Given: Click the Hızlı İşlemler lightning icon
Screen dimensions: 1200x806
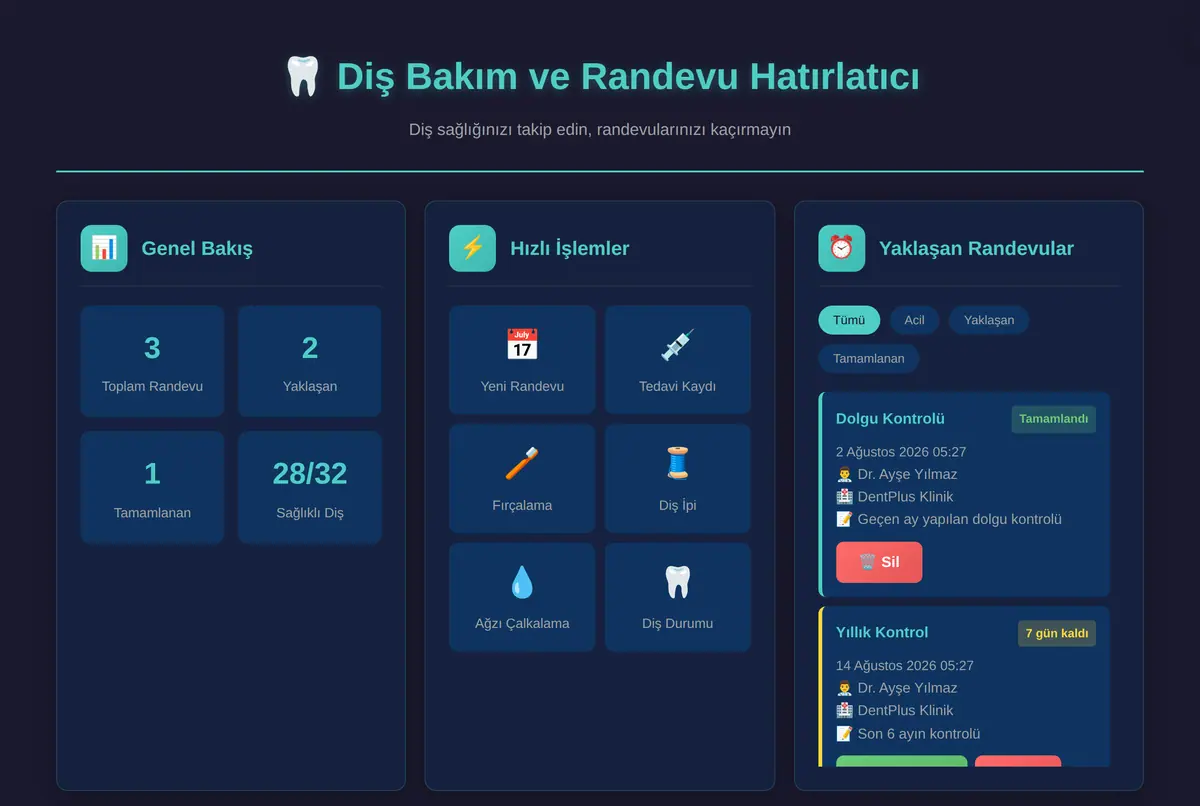Looking at the screenshot, I should coord(472,248).
